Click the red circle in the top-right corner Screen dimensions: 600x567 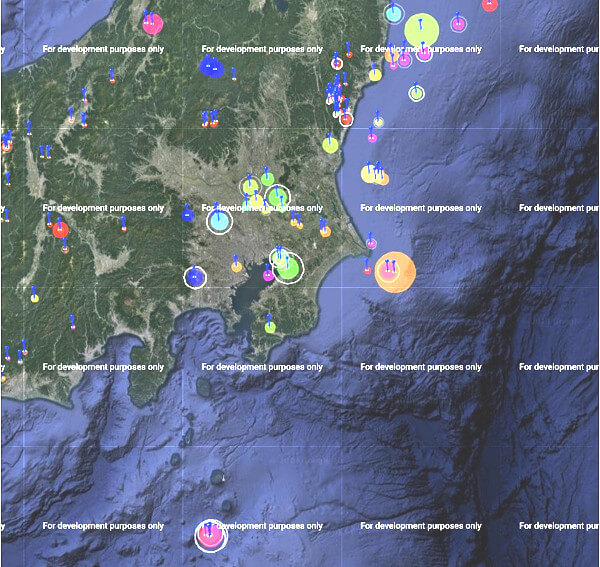[x=489, y=4]
